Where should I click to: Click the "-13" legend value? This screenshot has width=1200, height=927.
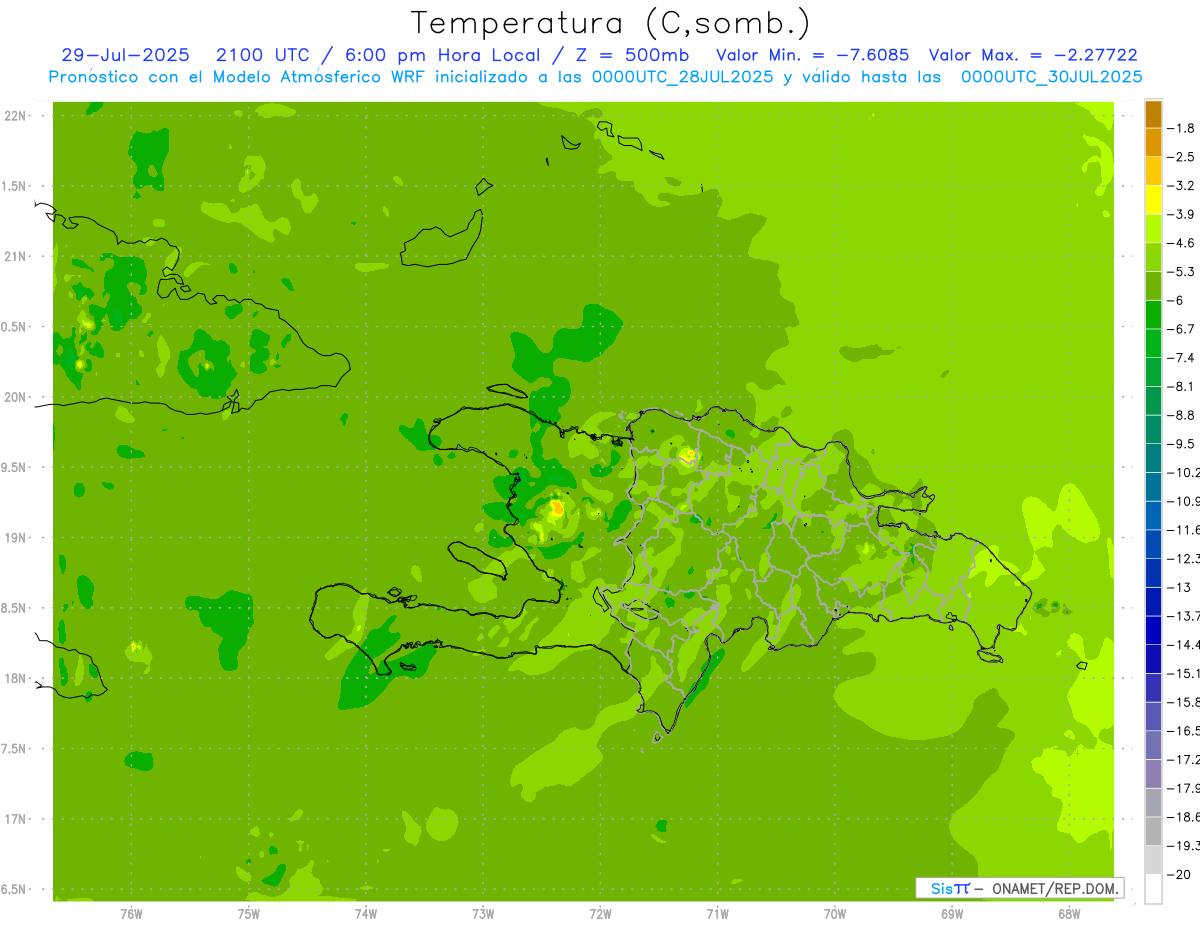tap(1179, 587)
